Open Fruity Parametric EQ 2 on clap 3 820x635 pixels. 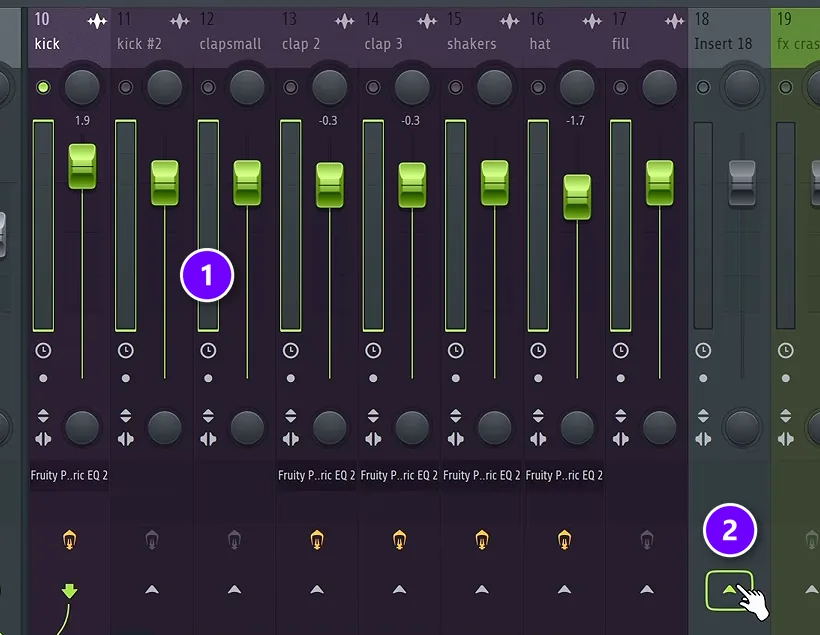[399, 475]
